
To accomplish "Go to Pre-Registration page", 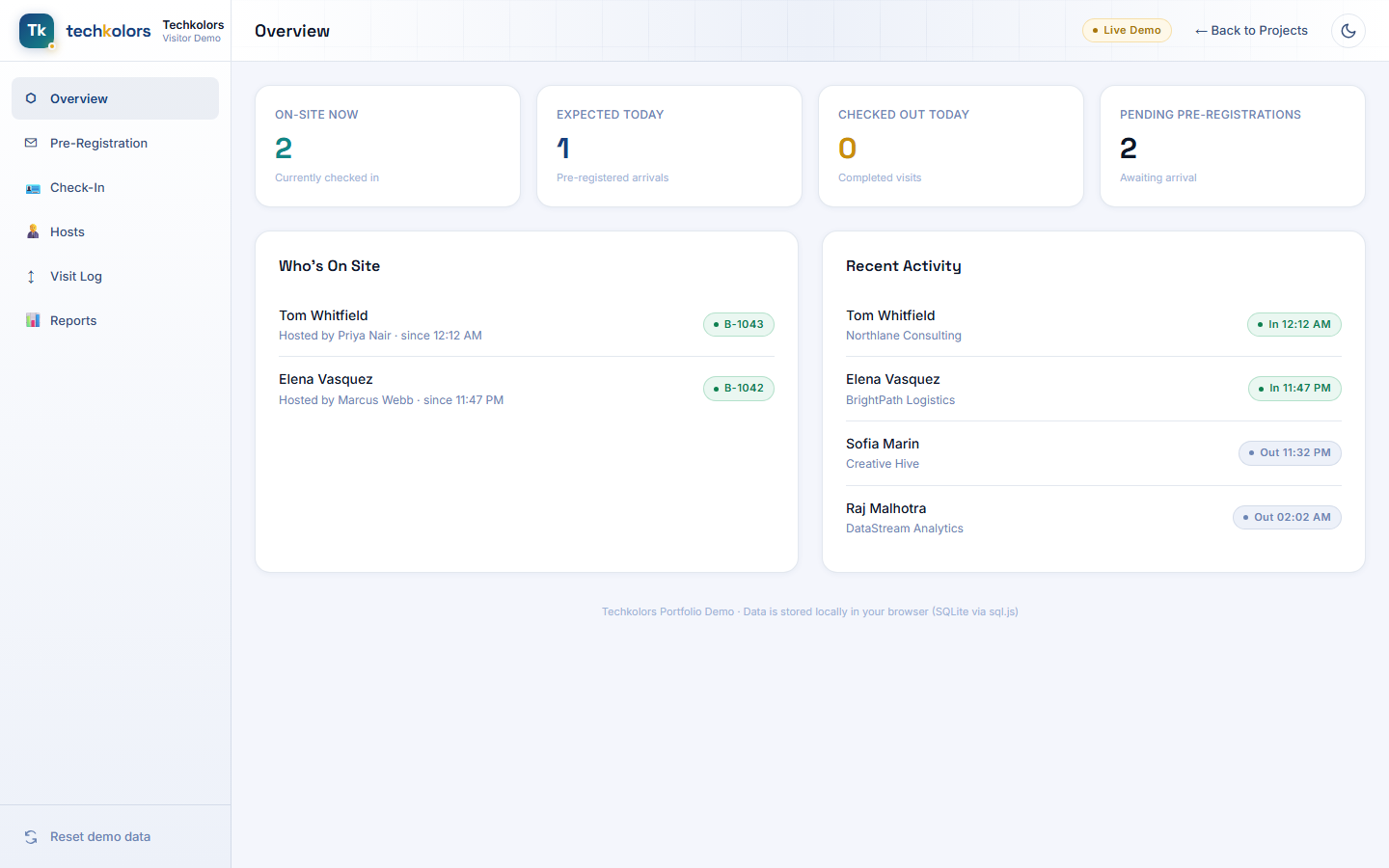I will (x=115, y=143).
